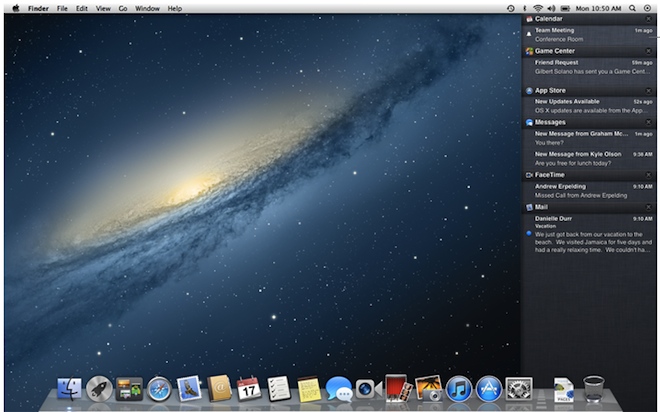This screenshot has height=412, width=660.
Task: Open the Go menu
Action: [x=123, y=8]
